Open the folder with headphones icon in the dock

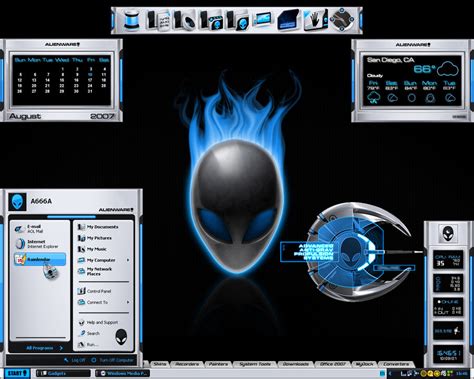[x=185, y=20]
